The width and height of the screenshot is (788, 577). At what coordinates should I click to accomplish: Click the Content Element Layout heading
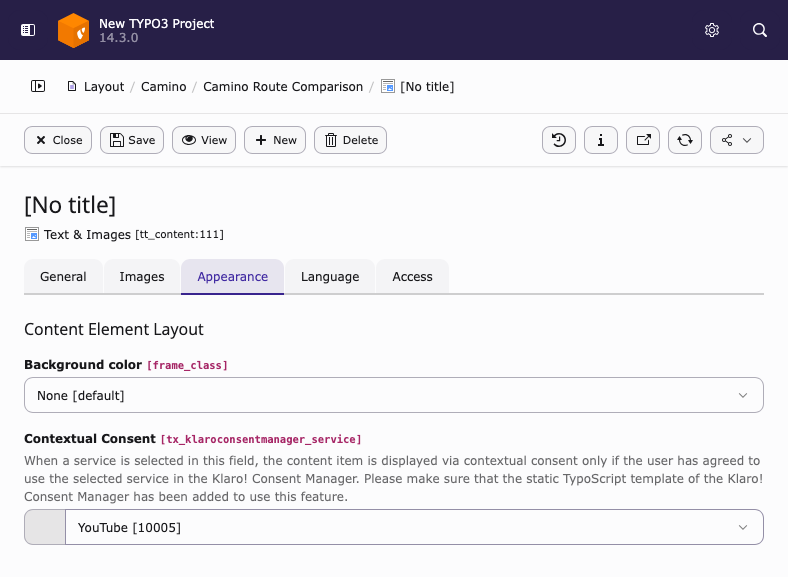(x=114, y=329)
